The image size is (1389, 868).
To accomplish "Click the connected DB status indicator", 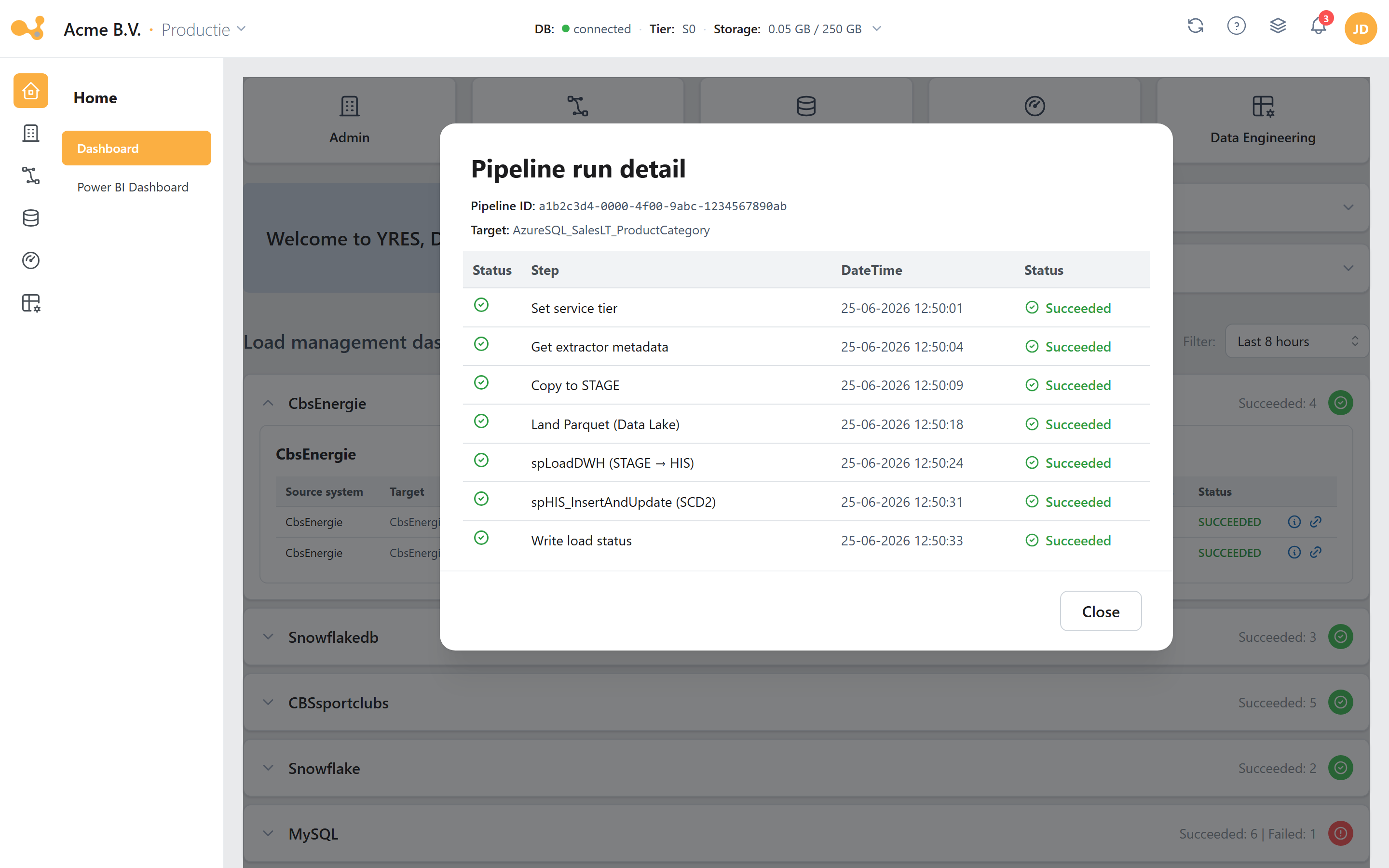I will coord(596,29).
